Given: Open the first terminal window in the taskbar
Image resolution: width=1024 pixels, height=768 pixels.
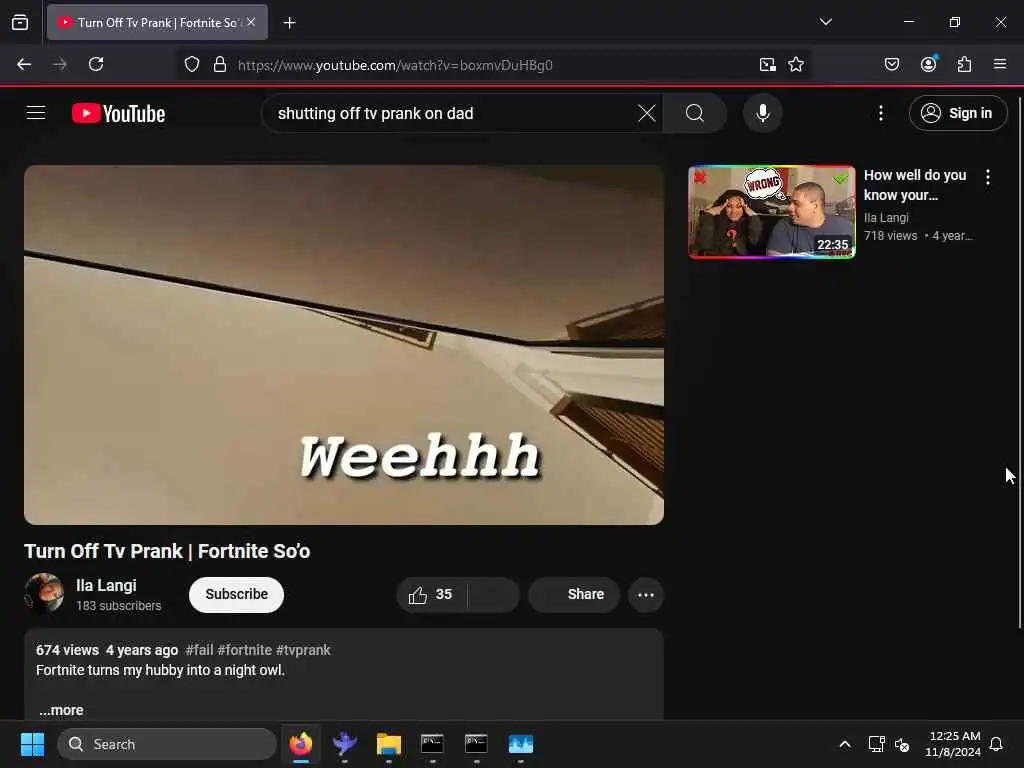Looking at the screenshot, I should point(432,744).
